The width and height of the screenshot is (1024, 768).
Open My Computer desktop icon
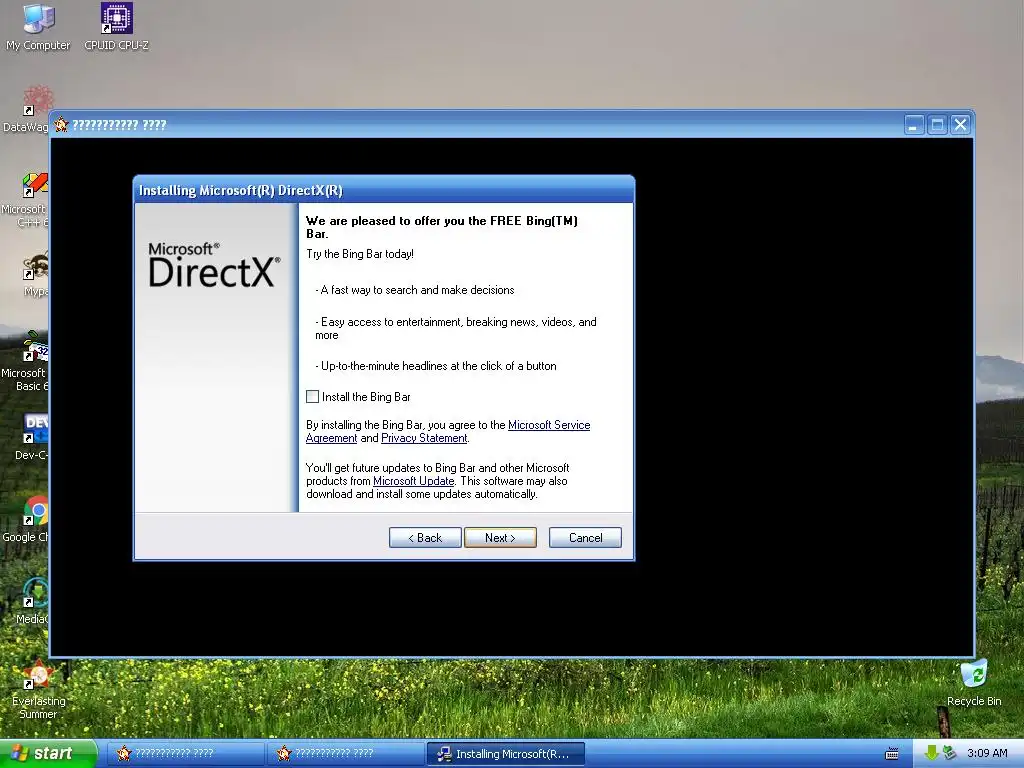[x=38, y=27]
